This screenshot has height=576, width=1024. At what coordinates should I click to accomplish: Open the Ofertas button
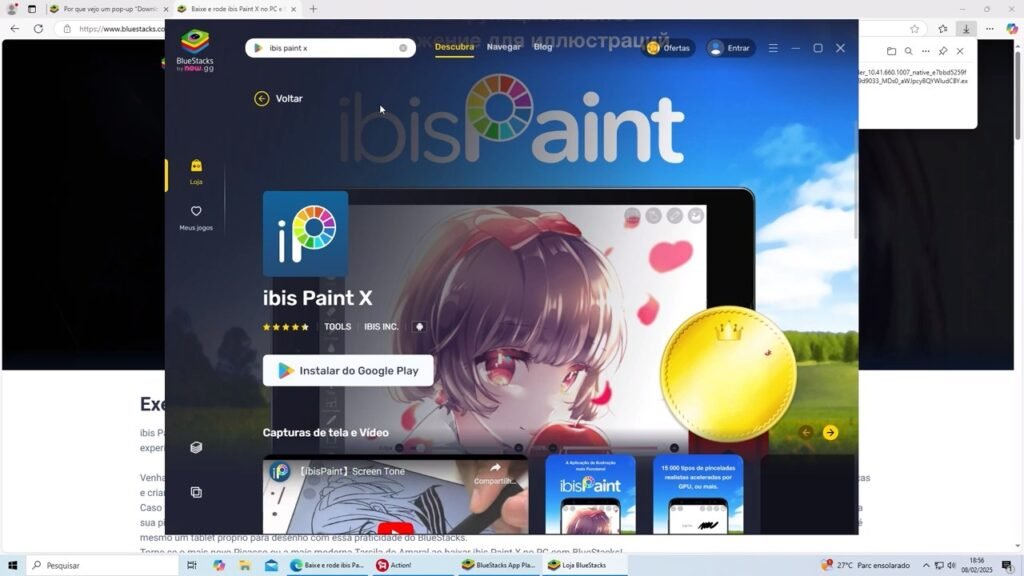click(668, 48)
